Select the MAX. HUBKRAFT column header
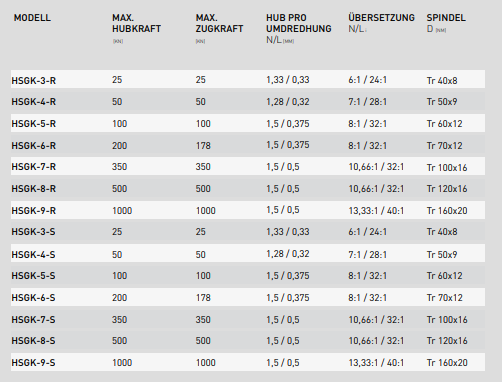 click(x=136, y=23)
